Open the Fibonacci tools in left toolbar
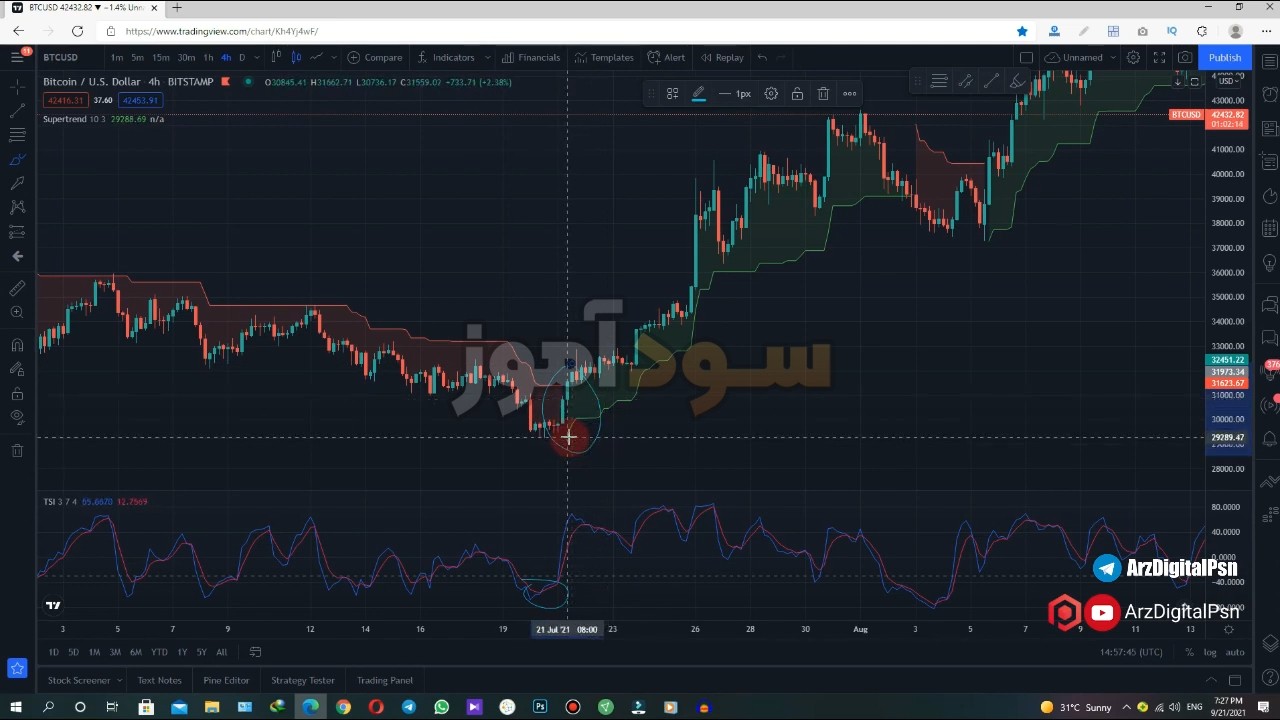Image resolution: width=1280 pixels, height=720 pixels. point(17,135)
